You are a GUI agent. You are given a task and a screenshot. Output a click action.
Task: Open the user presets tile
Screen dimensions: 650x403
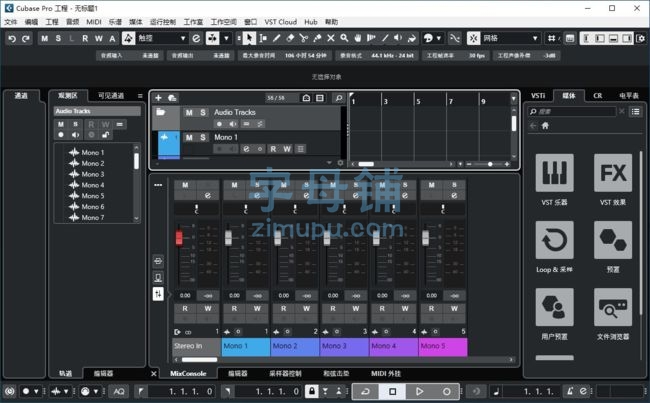coord(554,307)
